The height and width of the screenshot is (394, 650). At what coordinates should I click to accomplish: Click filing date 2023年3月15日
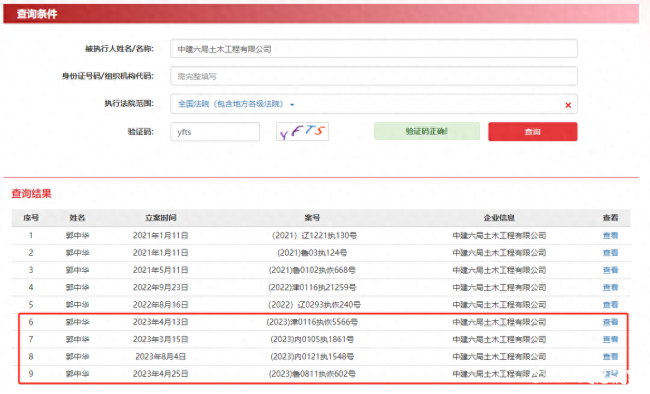[x=160, y=340]
